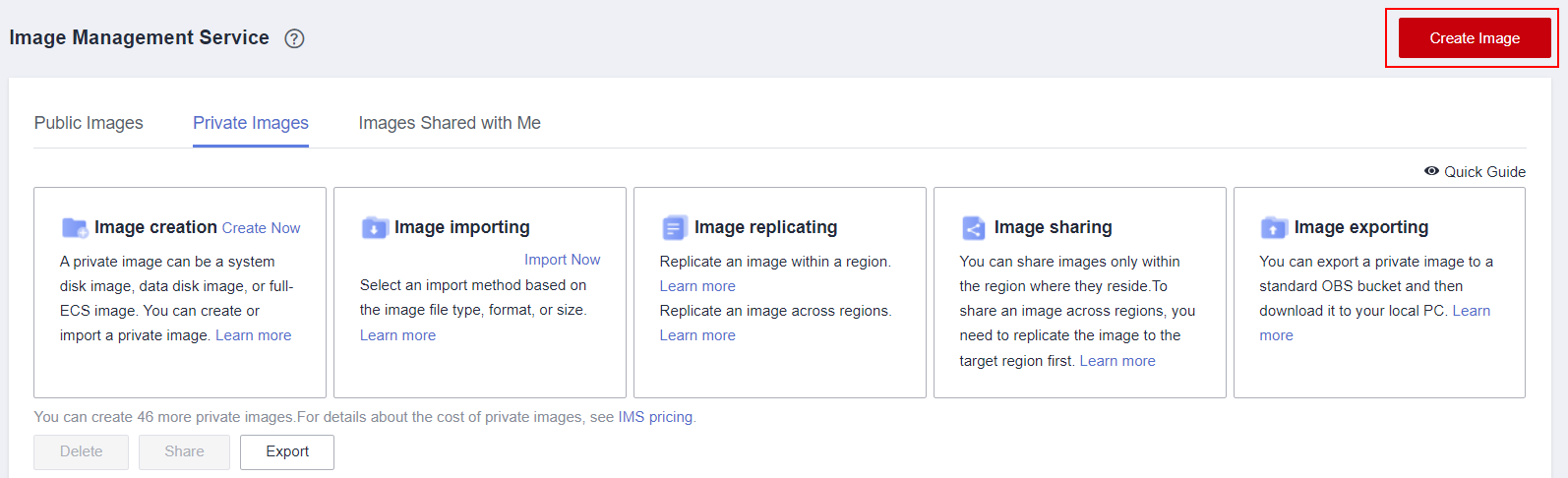
Task: Click the Quick Guide eye icon
Action: [x=1431, y=171]
